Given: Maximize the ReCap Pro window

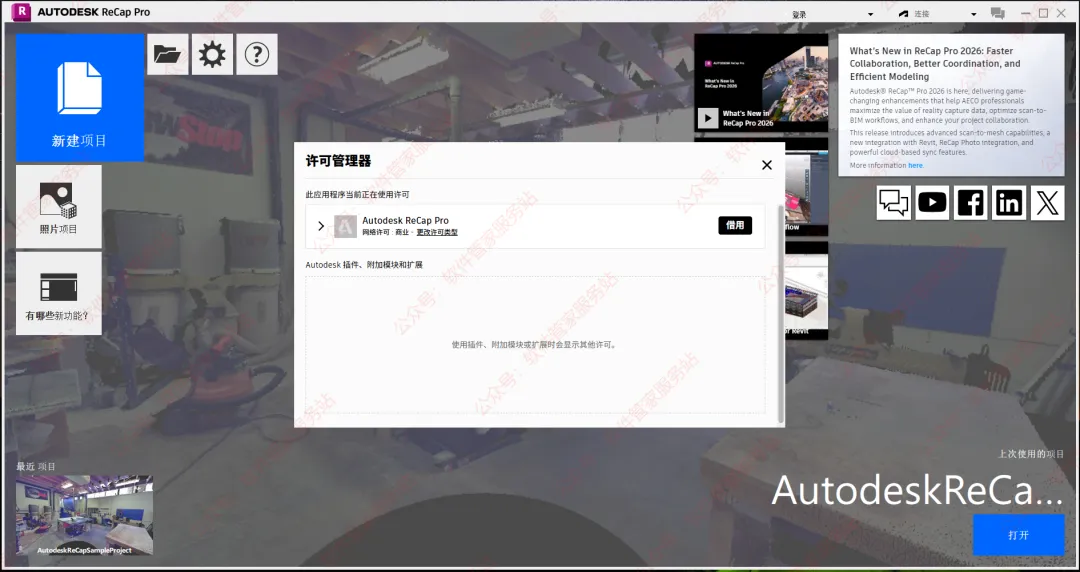Looking at the screenshot, I should 1043,13.
